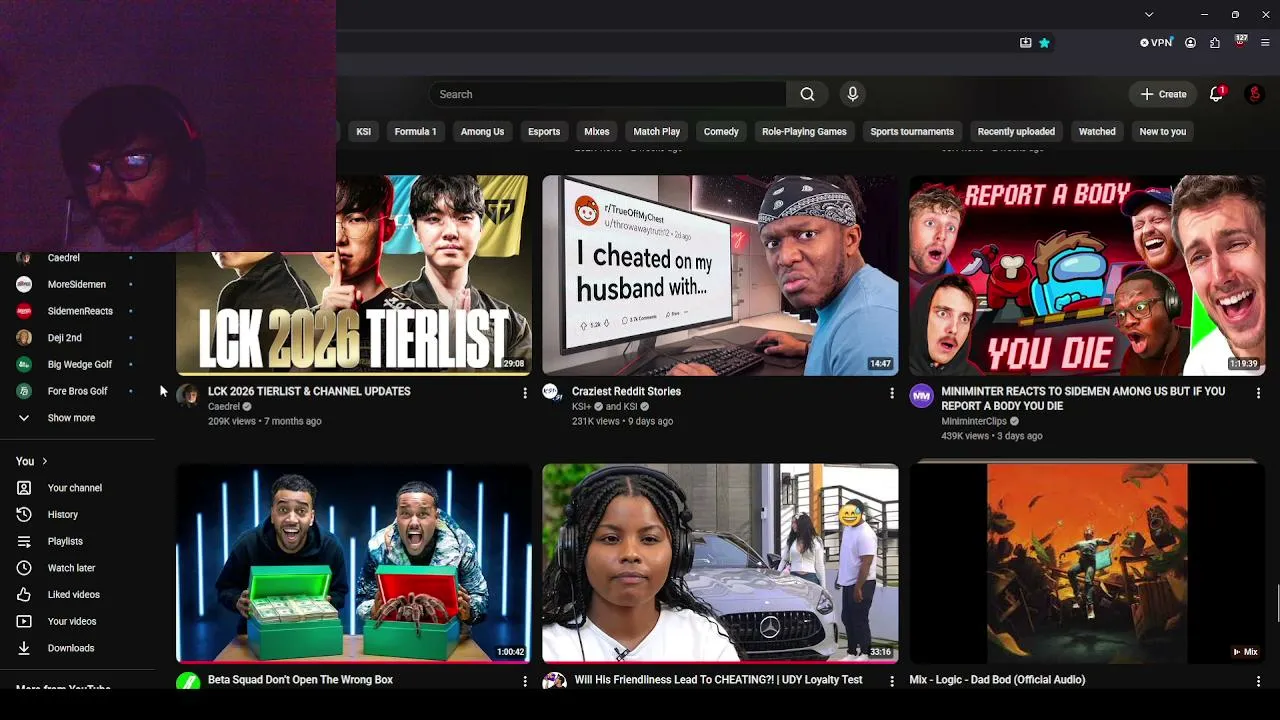Open Your channel icon in sidebar
The image size is (1280, 720).
pyautogui.click(x=24, y=488)
